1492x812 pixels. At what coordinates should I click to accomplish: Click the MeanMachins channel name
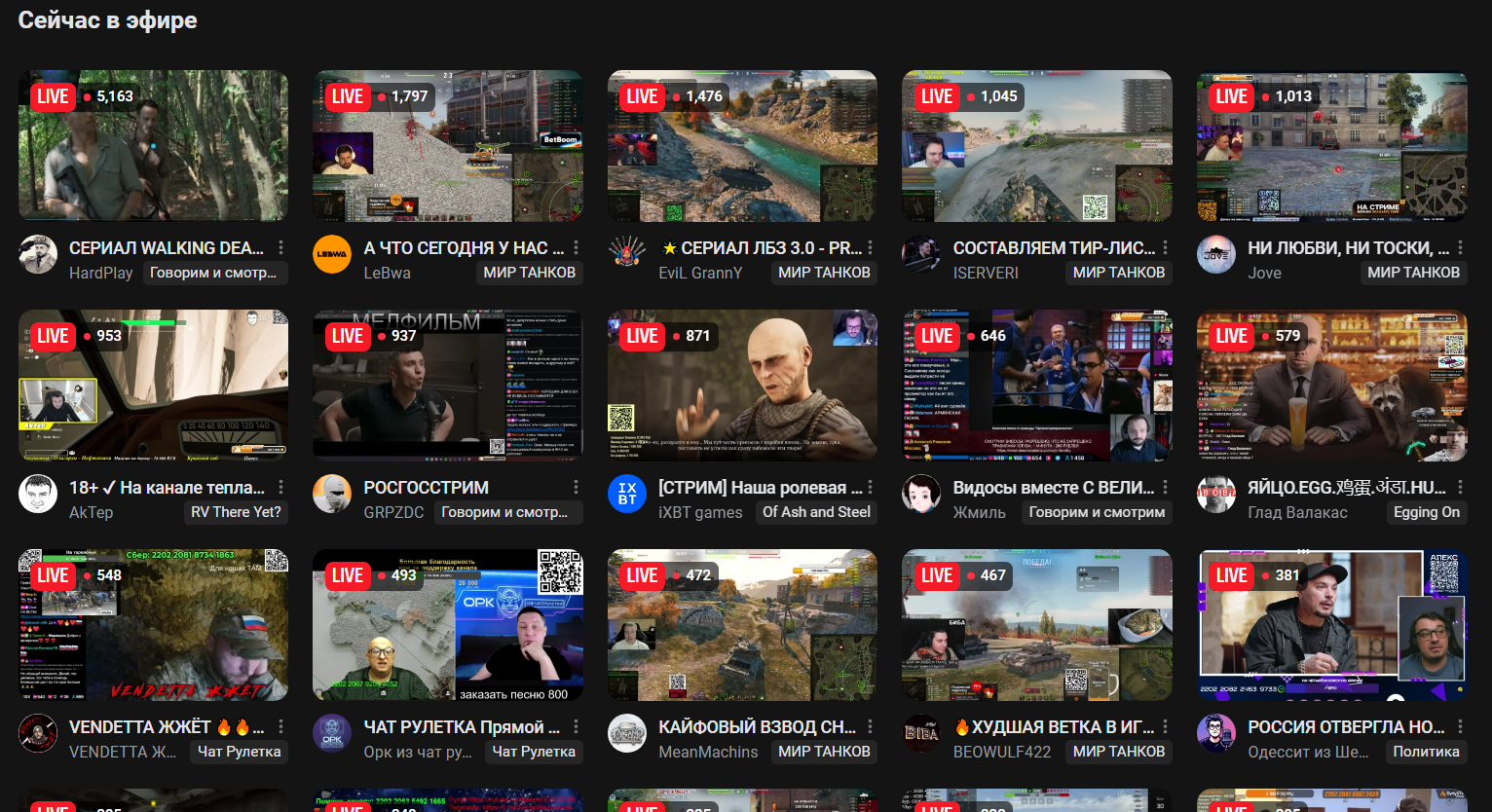point(708,752)
